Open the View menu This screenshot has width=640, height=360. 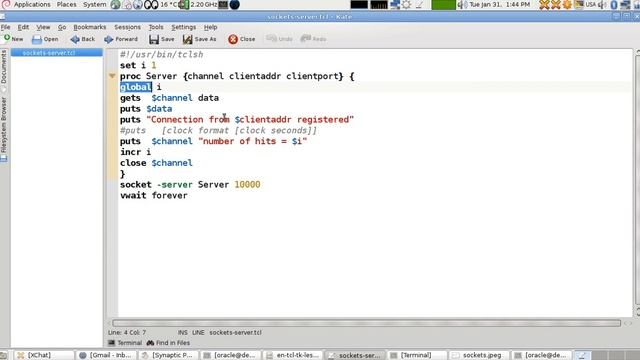(43, 27)
